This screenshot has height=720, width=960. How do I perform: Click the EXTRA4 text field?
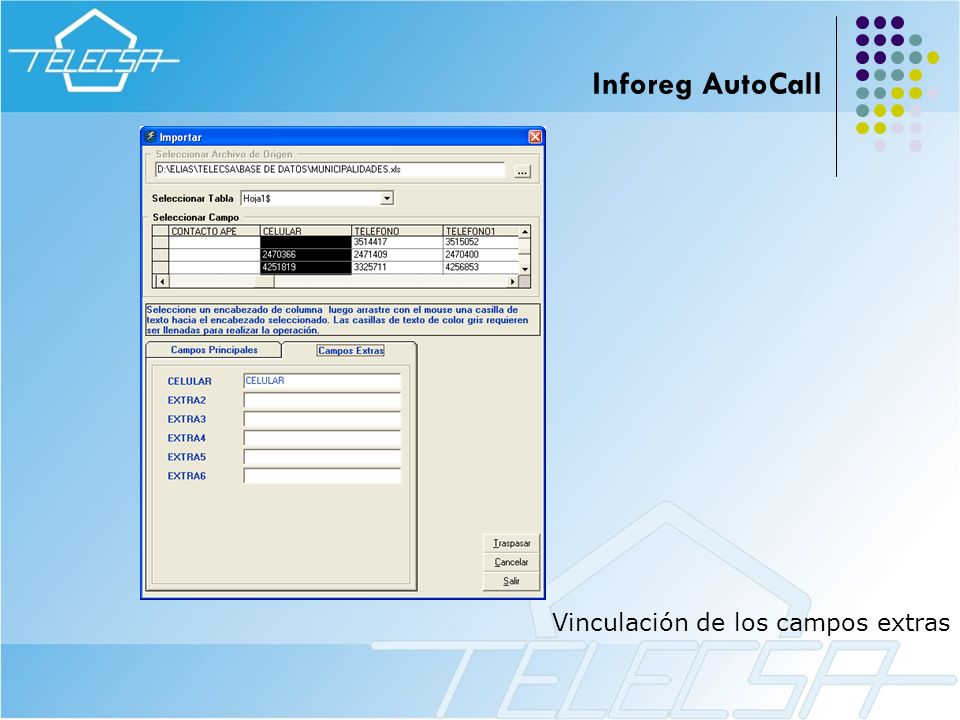322,438
